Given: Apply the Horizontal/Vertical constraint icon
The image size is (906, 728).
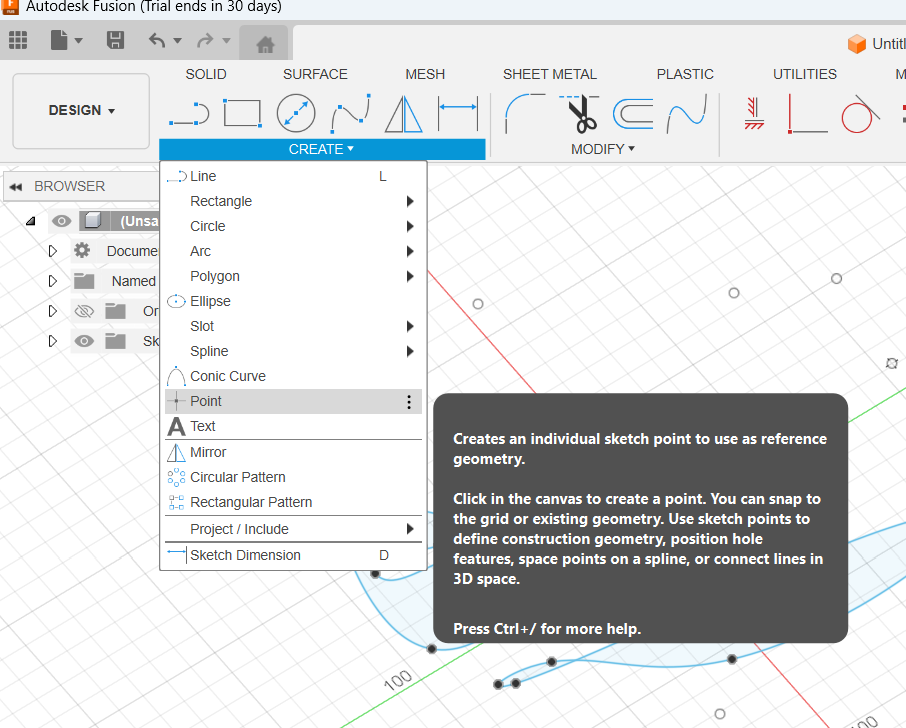Looking at the screenshot, I should click(x=753, y=113).
